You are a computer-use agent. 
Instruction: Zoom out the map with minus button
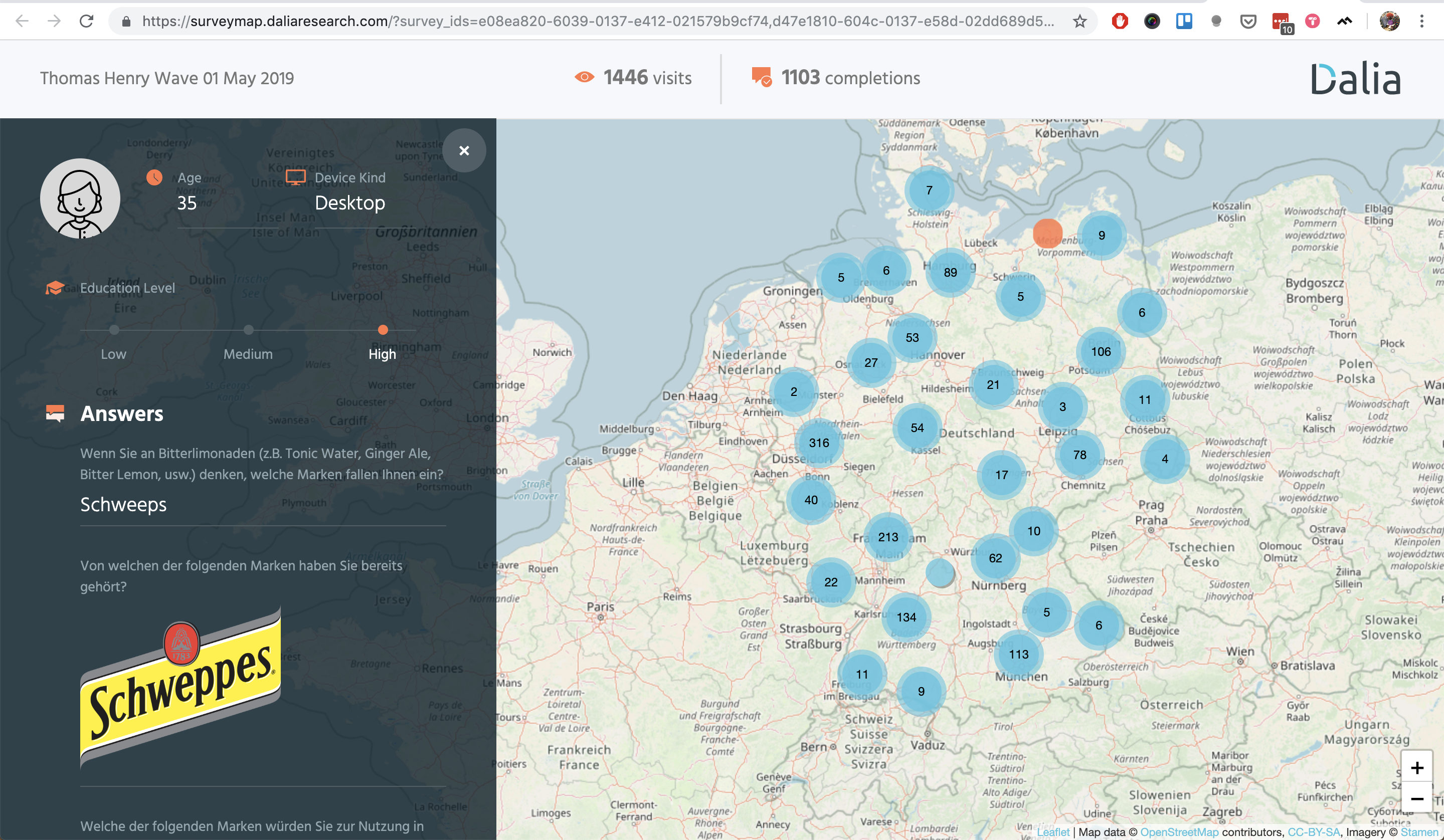[x=1417, y=799]
